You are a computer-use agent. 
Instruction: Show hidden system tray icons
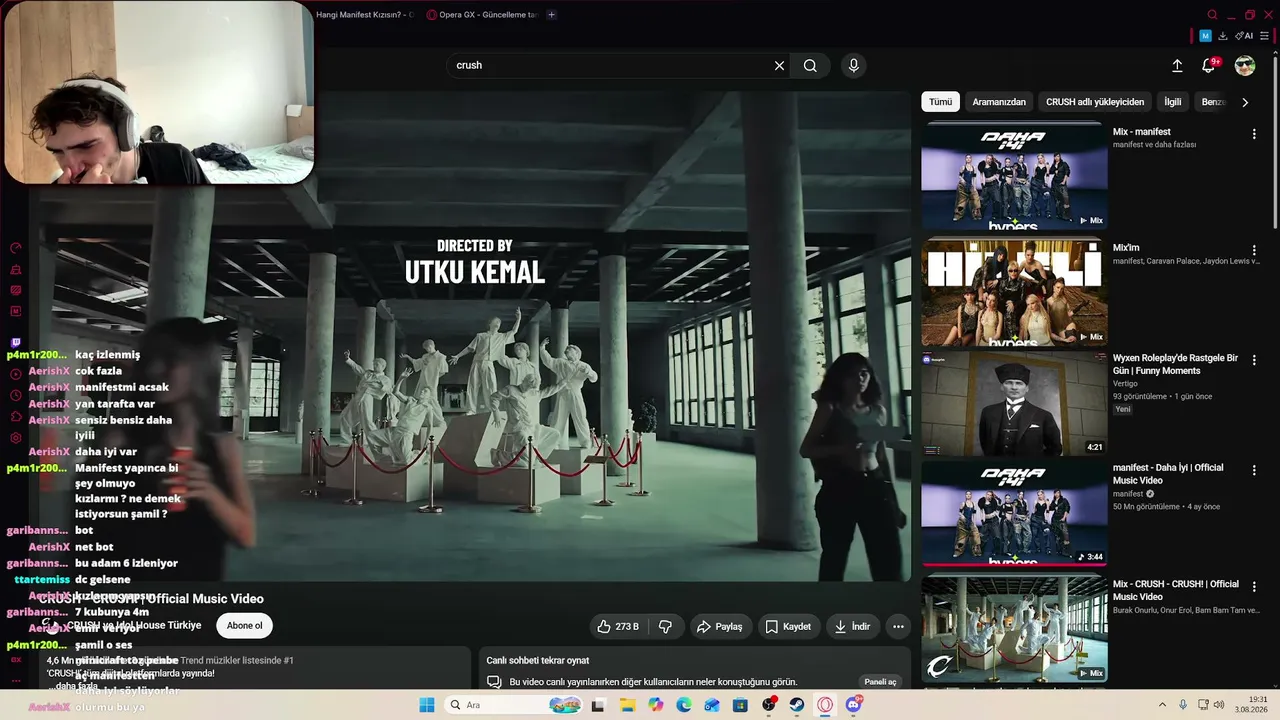click(1163, 705)
